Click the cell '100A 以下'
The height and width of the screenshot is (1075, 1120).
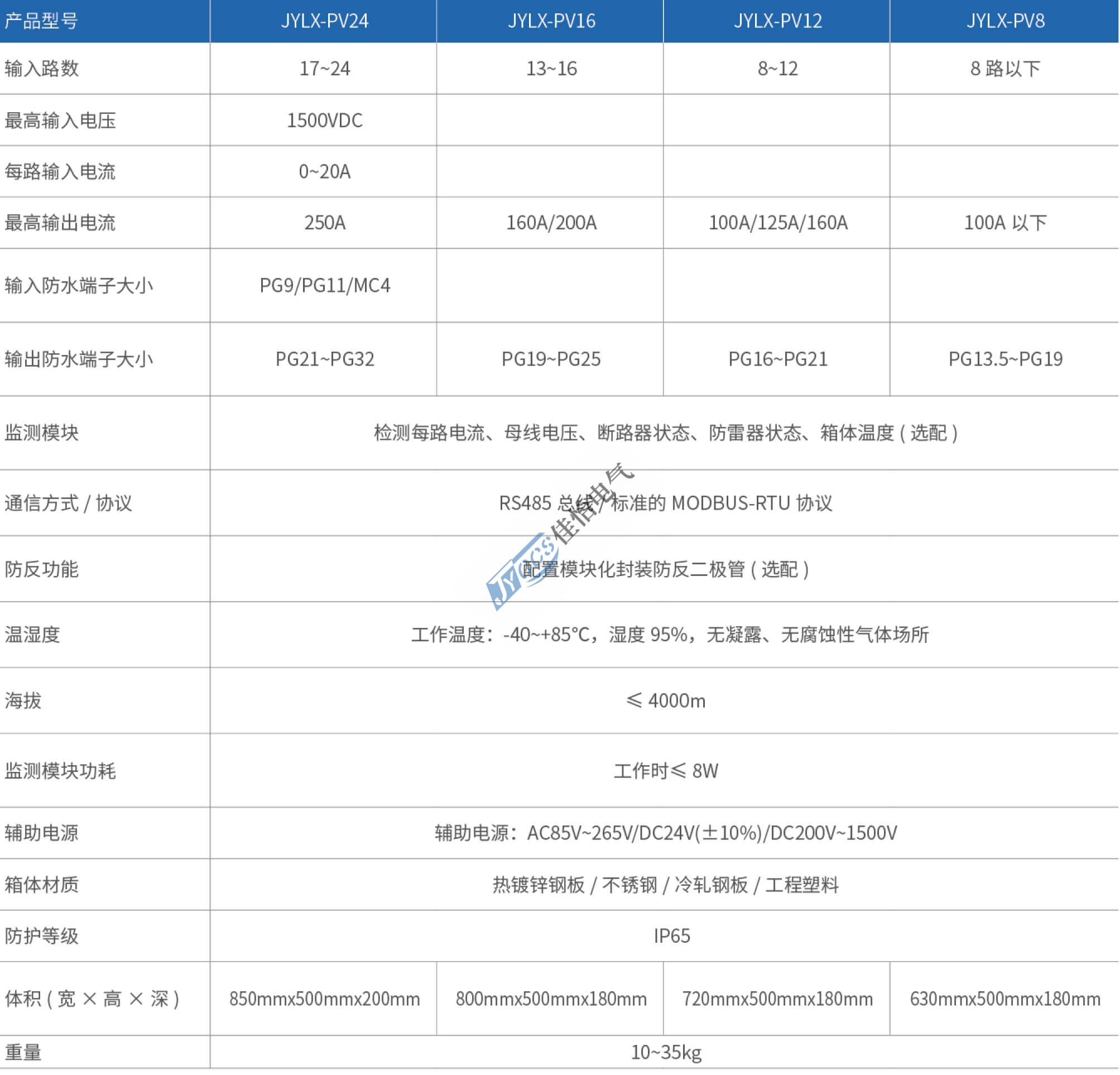click(1005, 223)
